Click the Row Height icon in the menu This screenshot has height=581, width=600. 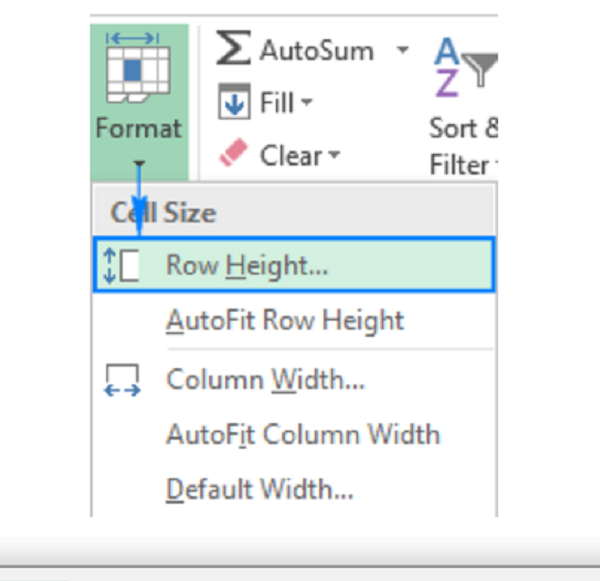[121, 266]
